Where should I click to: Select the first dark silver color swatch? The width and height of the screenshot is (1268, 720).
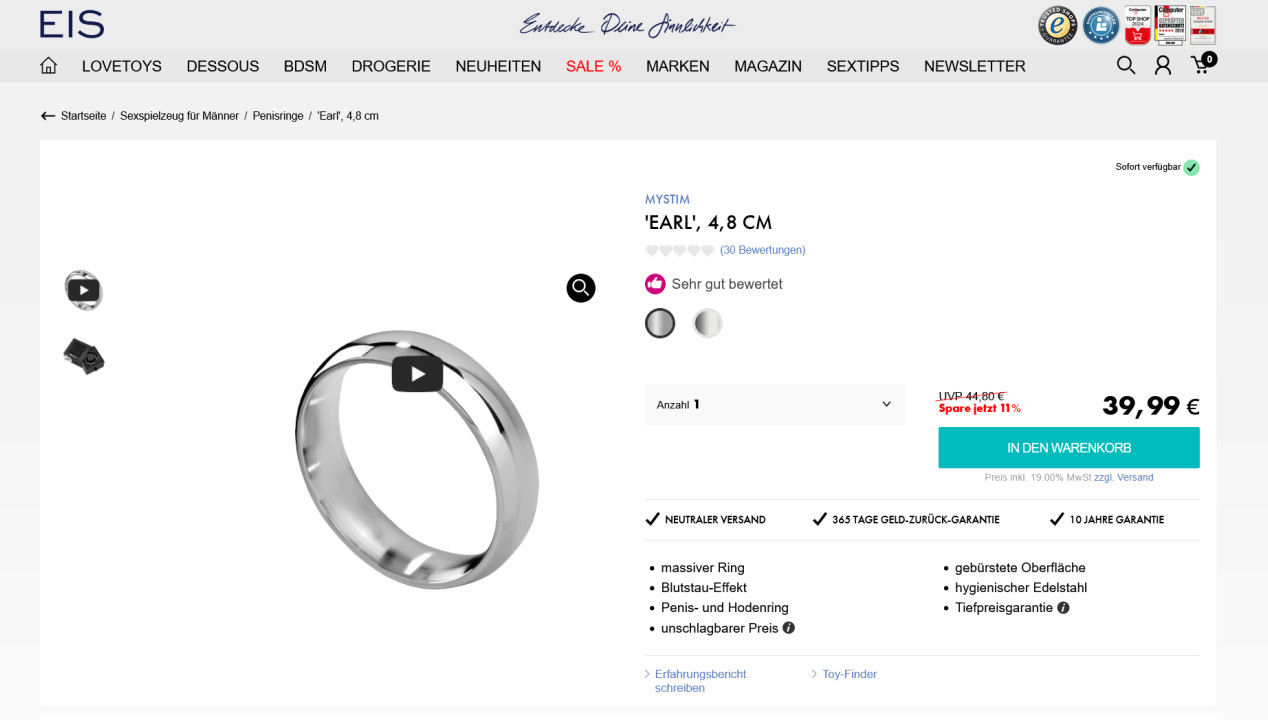point(660,323)
